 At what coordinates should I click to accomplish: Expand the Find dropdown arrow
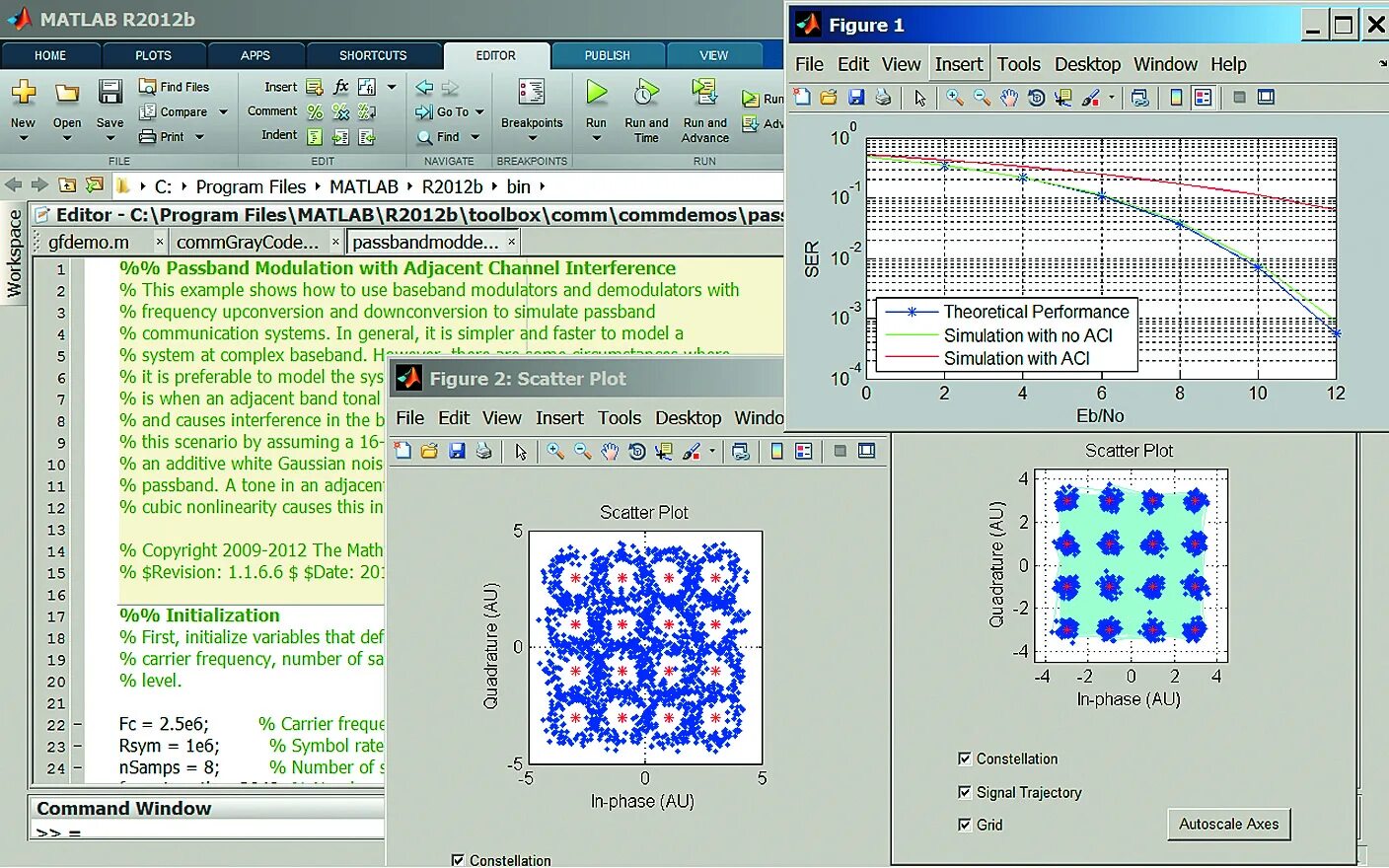click(x=475, y=137)
